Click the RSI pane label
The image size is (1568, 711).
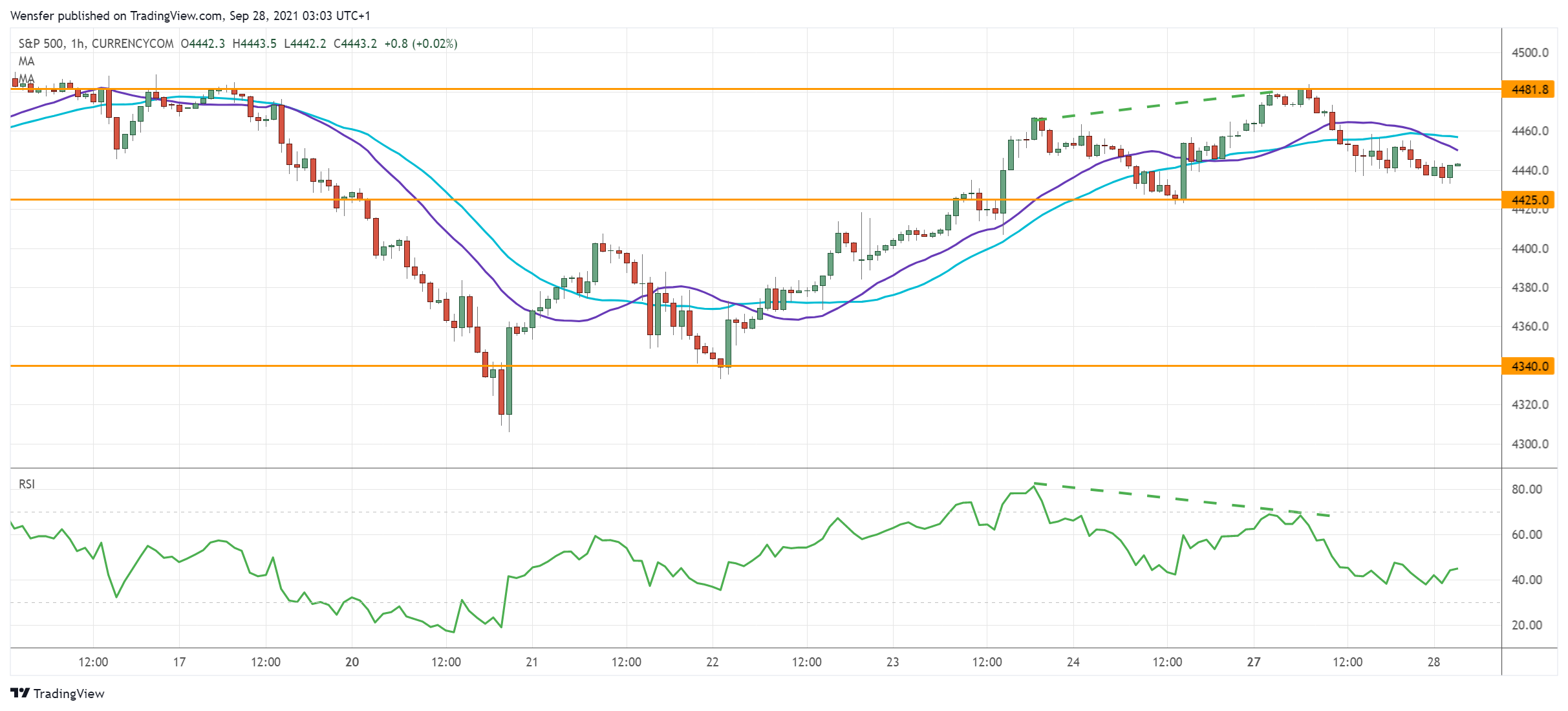[x=27, y=484]
